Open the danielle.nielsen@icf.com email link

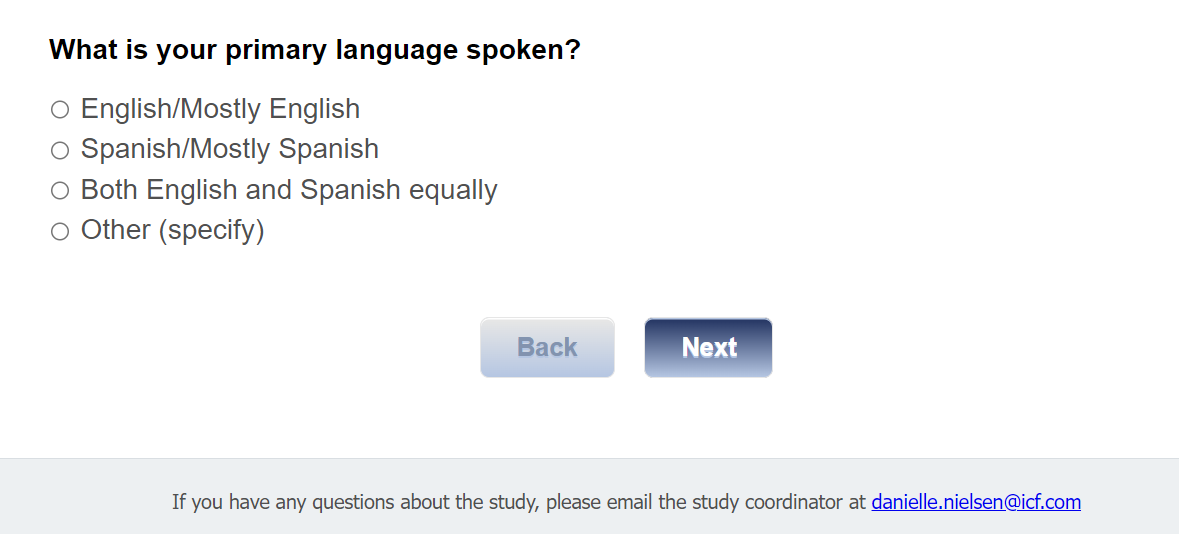pyautogui.click(x=976, y=502)
